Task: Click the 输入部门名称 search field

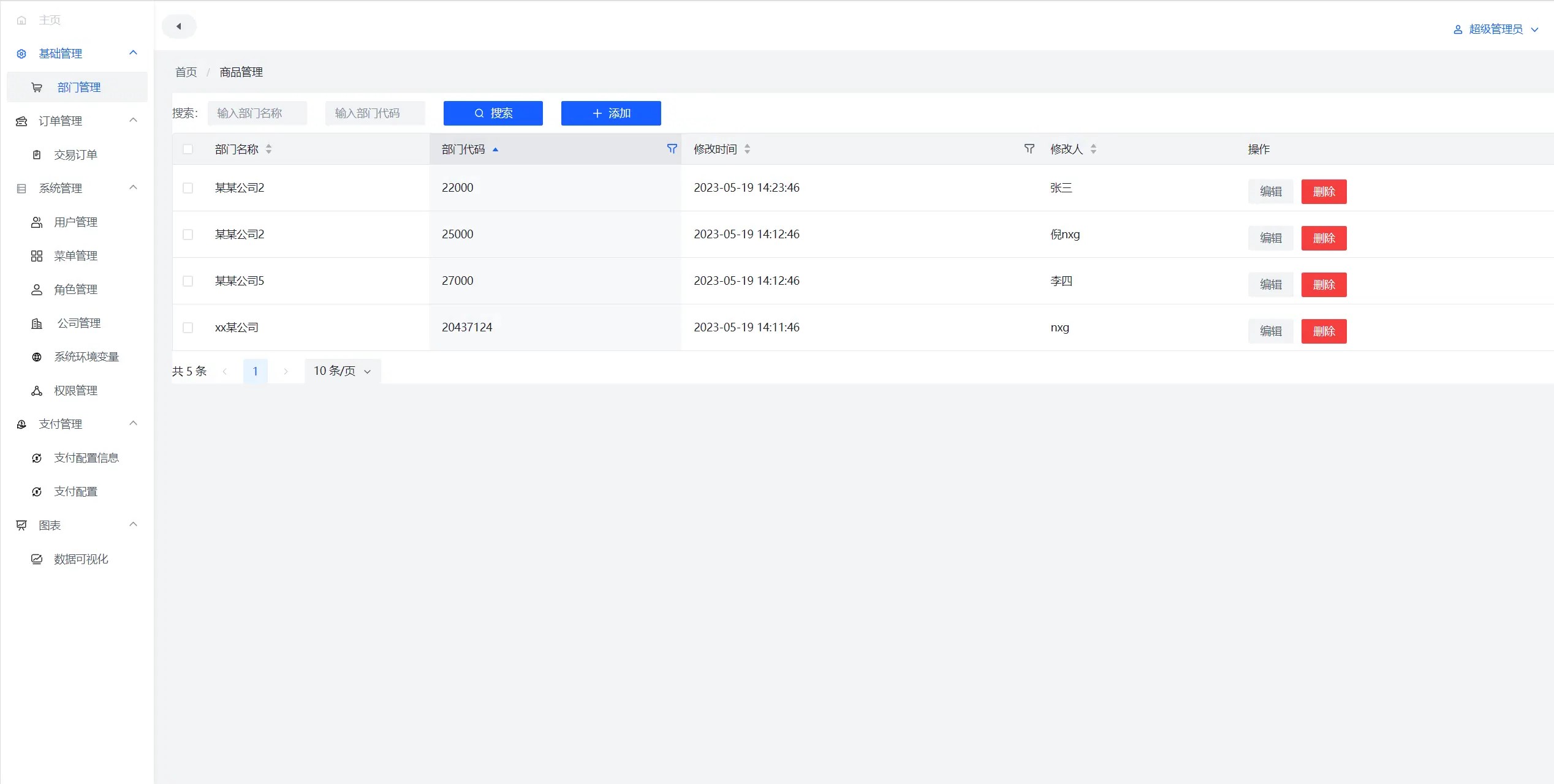Action: (257, 113)
